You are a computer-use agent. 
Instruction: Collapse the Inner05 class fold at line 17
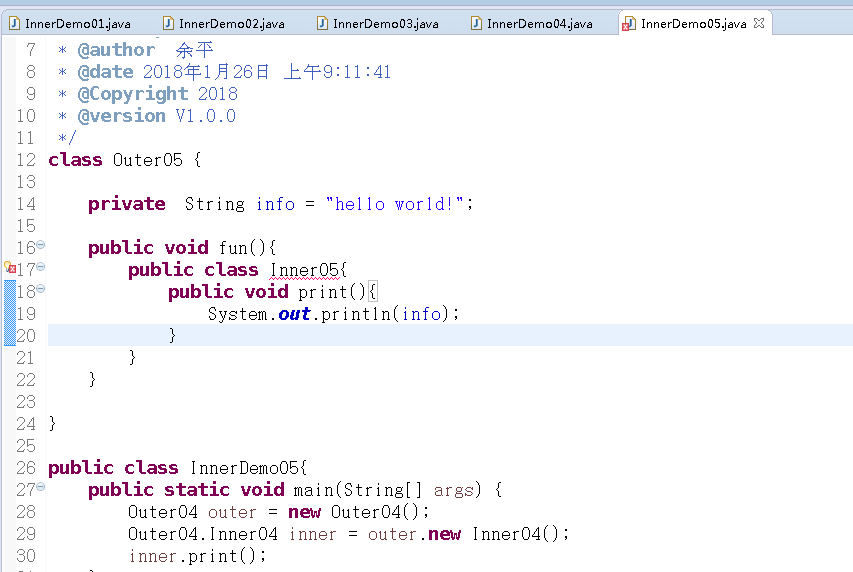(41, 267)
